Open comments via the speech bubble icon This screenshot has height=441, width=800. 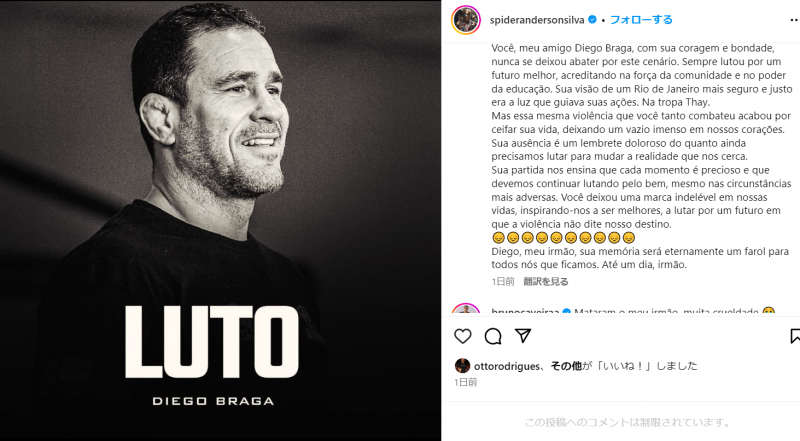493,336
